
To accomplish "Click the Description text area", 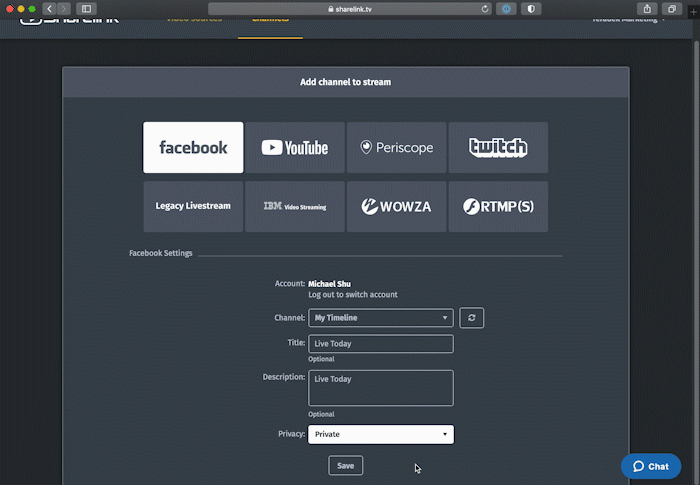I will [x=380, y=388].
